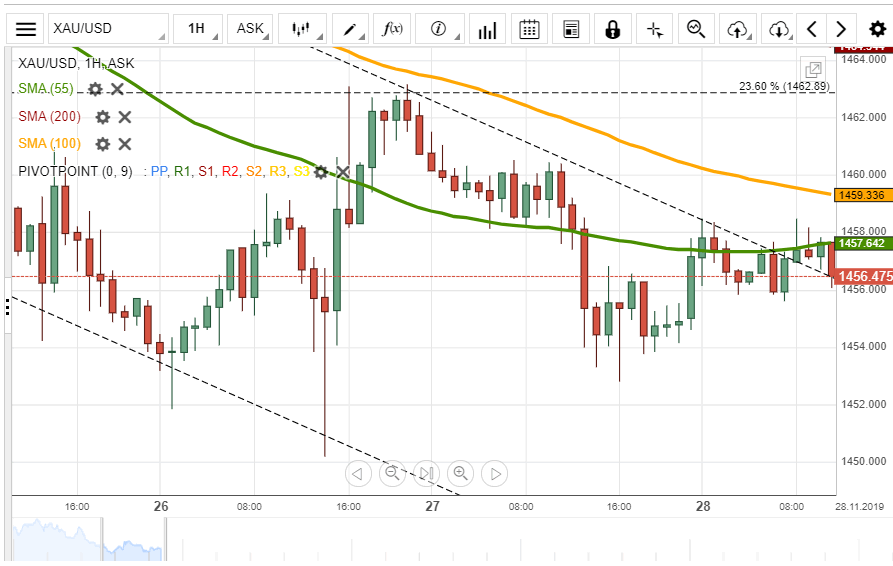
Task: Remove the SMA (55) indicator
Action: pos(117,89)
